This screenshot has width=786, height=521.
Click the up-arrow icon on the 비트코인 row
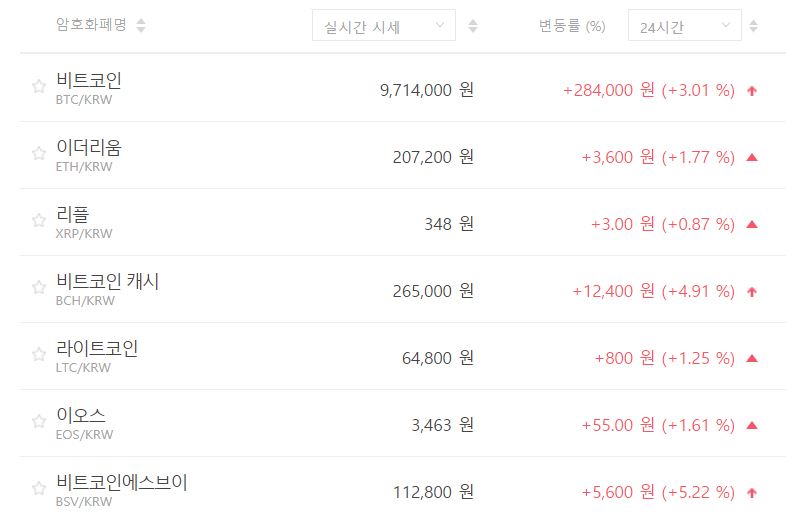[752, 90]
